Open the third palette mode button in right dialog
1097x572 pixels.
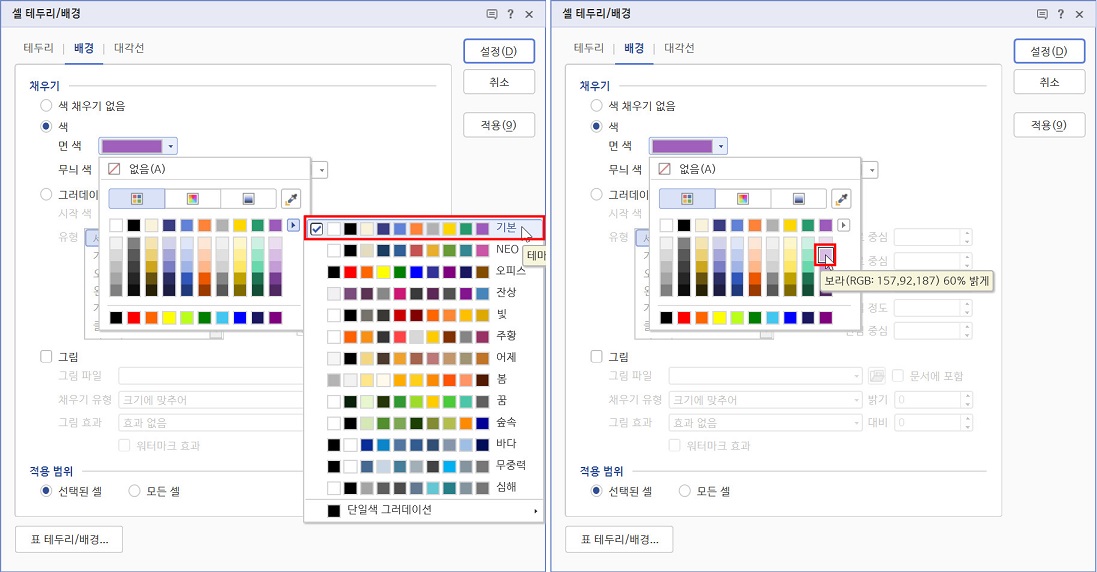tap(799, 199)
